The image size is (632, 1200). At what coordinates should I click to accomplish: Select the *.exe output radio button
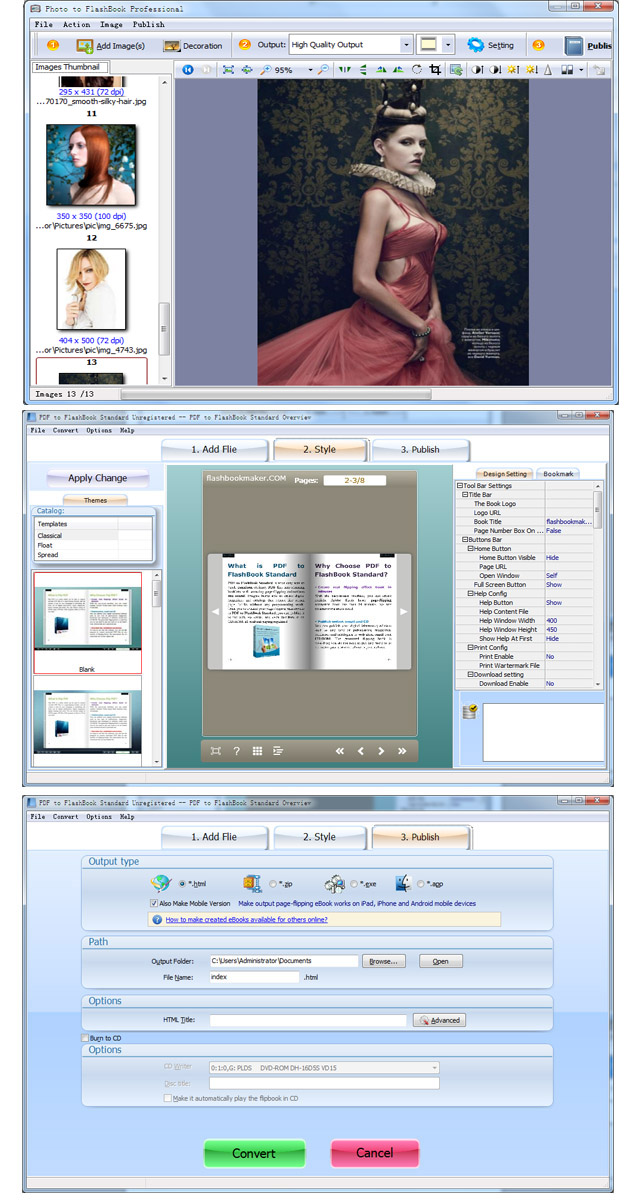click(354, 884)
